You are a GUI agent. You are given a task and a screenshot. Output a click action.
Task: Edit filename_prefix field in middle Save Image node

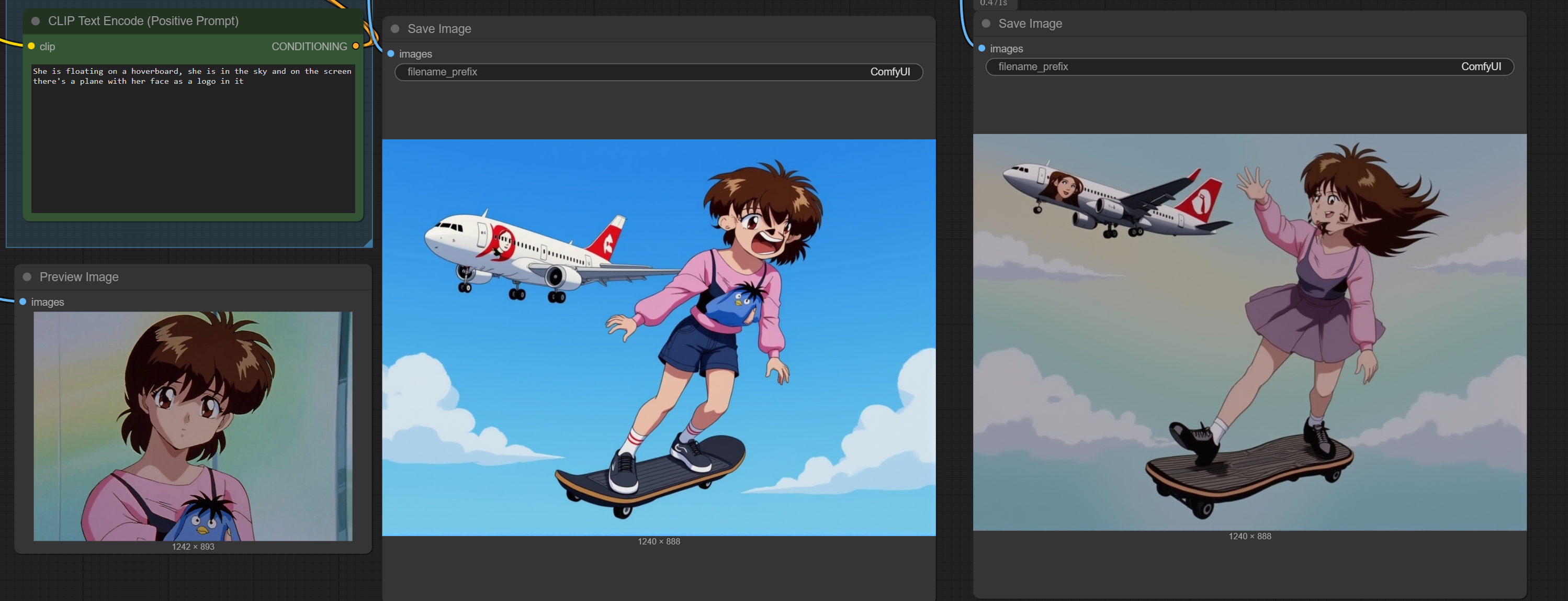pos(659,72)
